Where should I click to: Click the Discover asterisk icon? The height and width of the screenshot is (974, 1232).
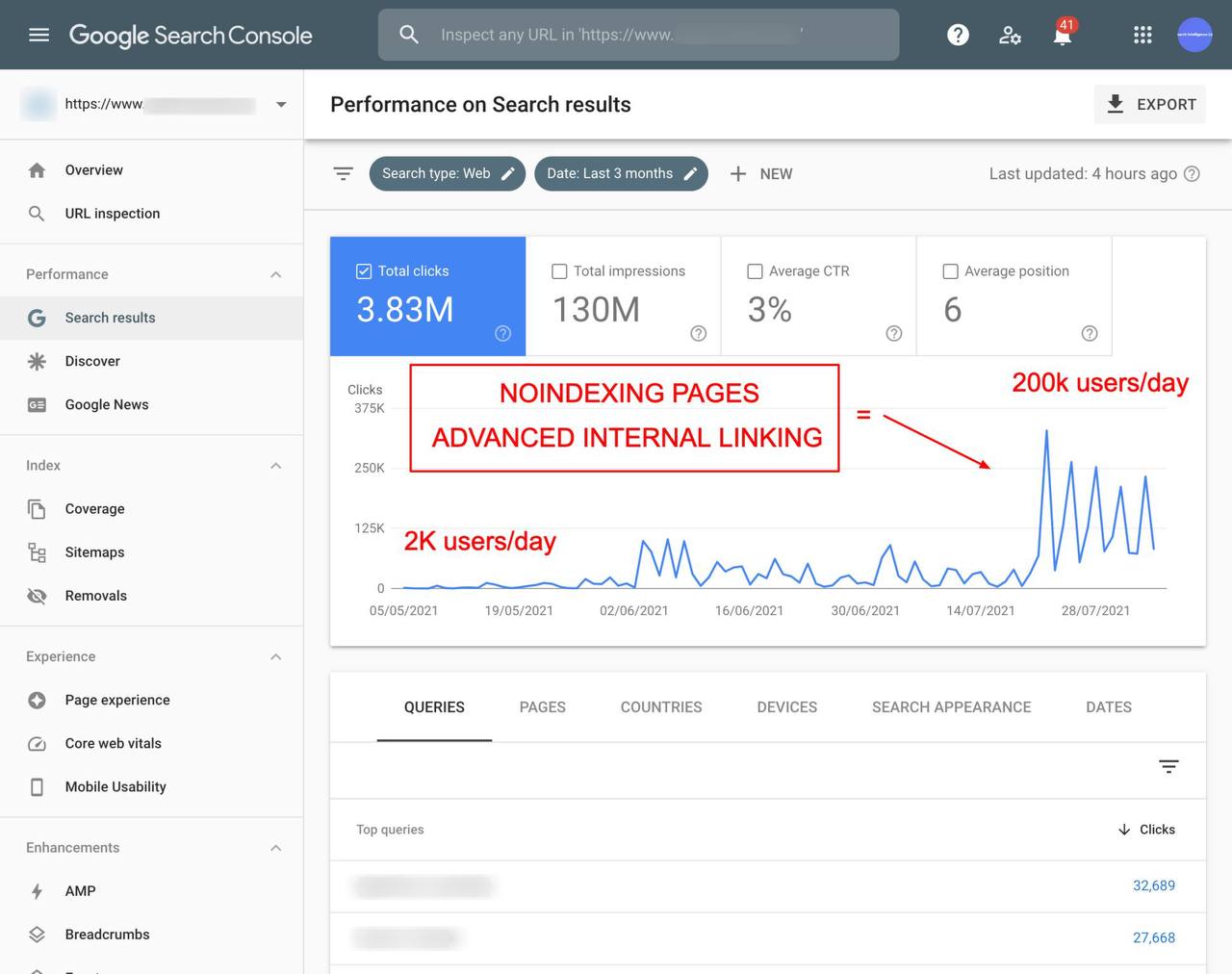[37, 361]
